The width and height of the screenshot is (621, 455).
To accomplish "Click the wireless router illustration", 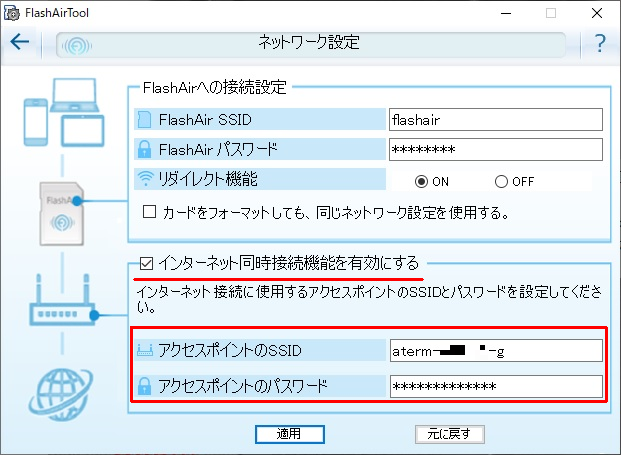I will pyautogui.click(x=64, y=301).
